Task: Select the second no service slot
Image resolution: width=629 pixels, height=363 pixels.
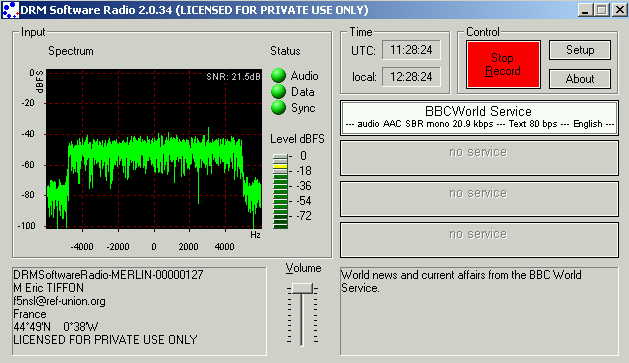Action: 479,199
